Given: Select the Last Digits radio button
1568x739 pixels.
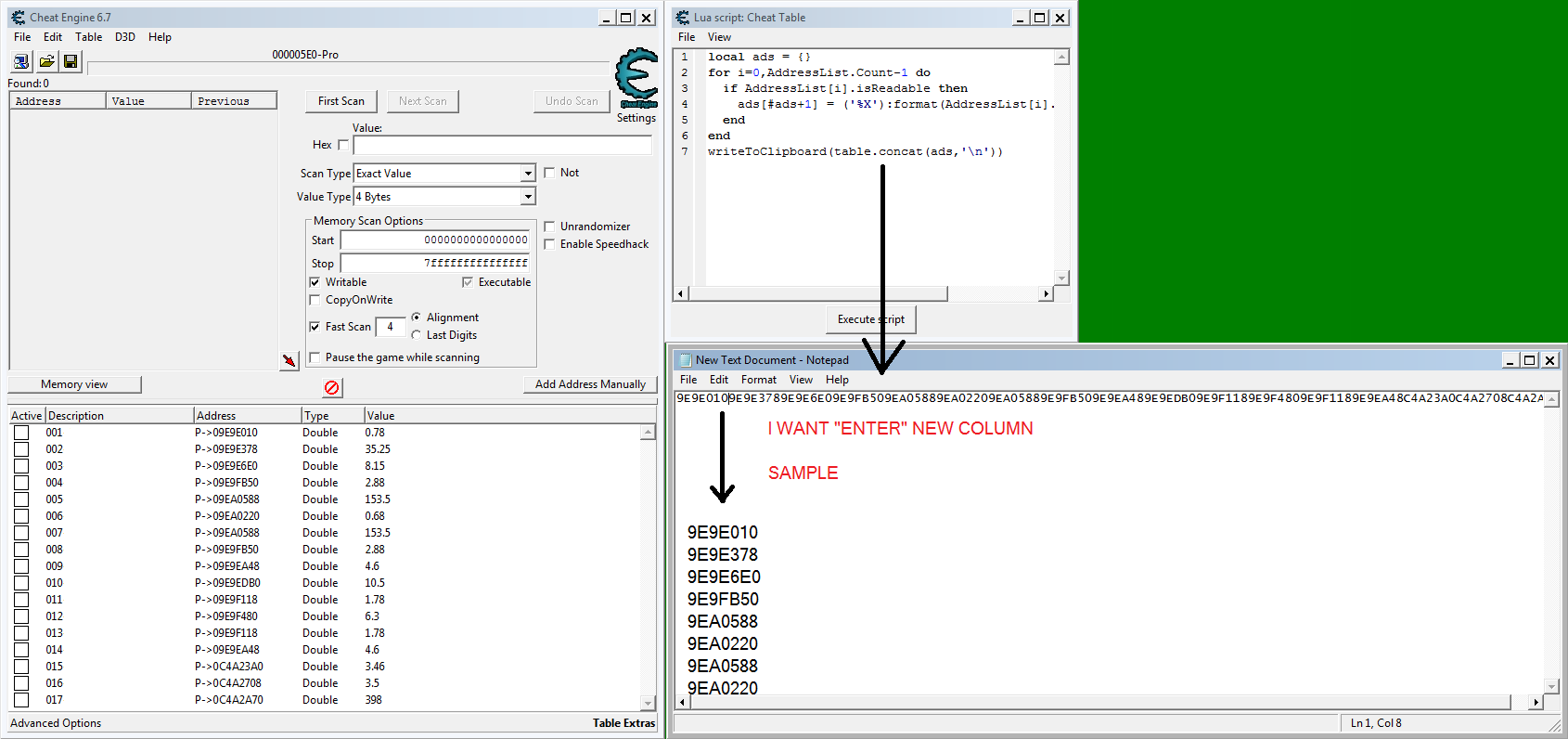Looking at the screenshot, I should click(x=417, y=335).
